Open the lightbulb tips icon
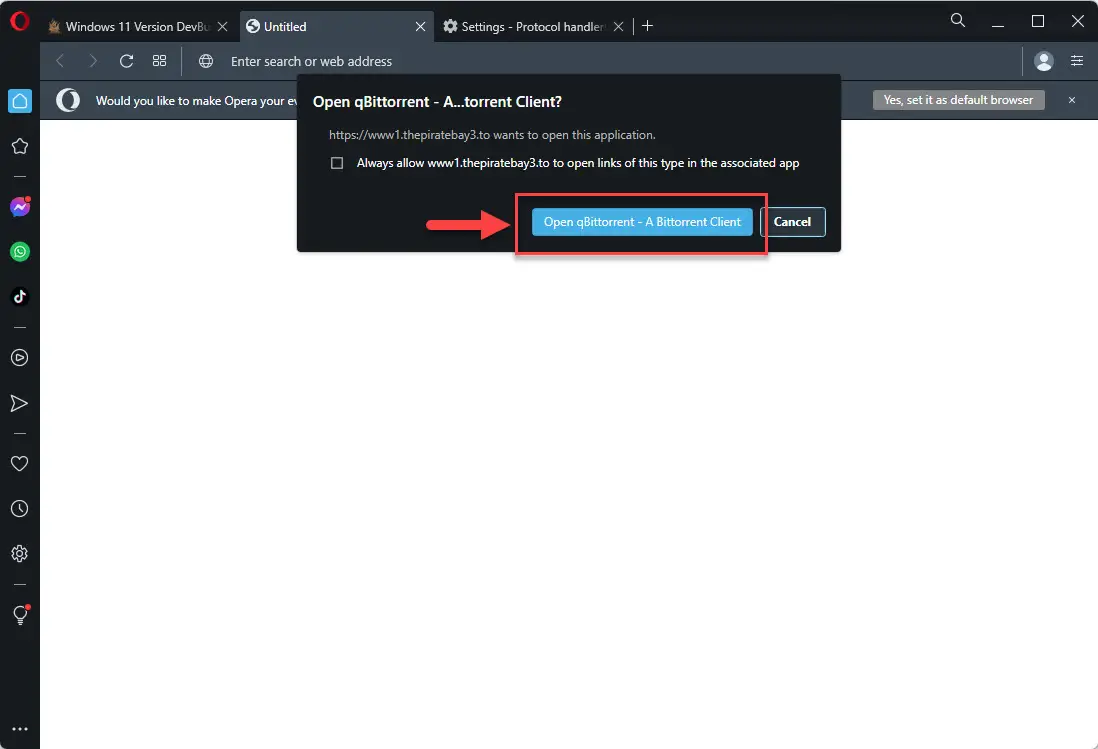This screenshot has width=1098, height=749. pyautogui.click(x=20, y=615)
